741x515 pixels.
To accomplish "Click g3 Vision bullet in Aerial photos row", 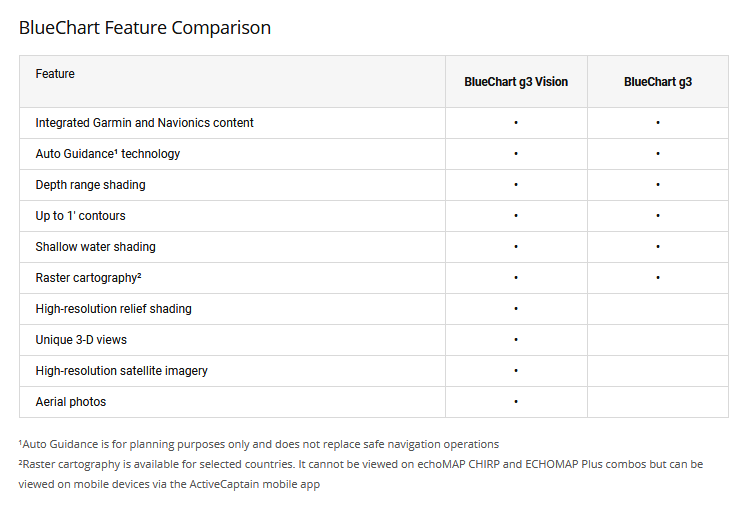I will click(516, 402).
